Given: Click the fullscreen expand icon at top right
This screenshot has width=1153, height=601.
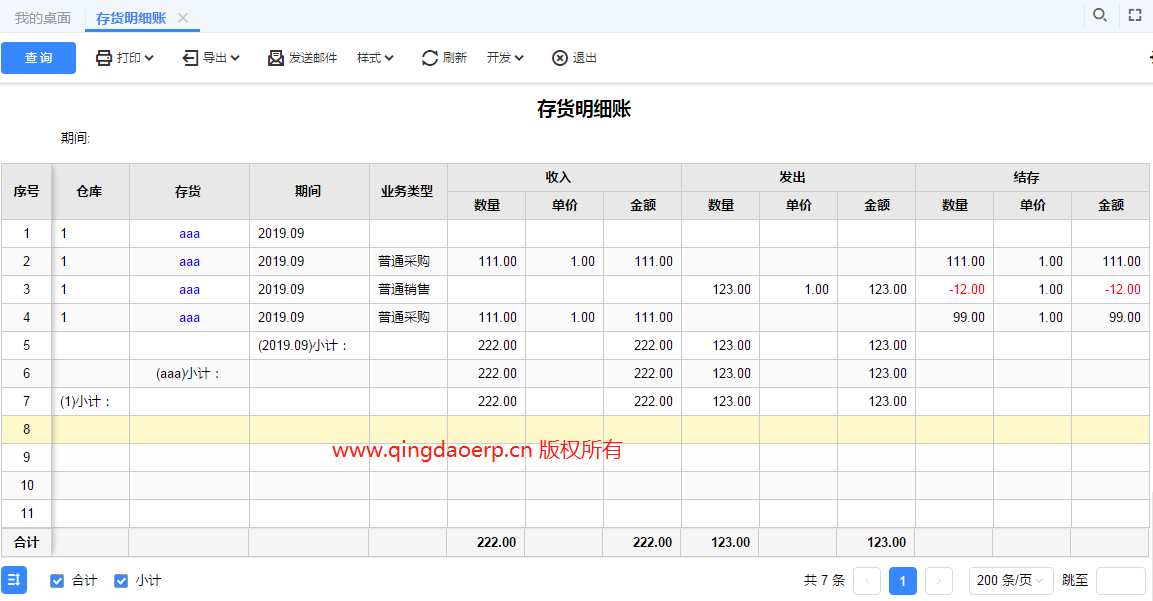Looking at the screenshot, I should pyautogui.click(x=1135, y=15).
